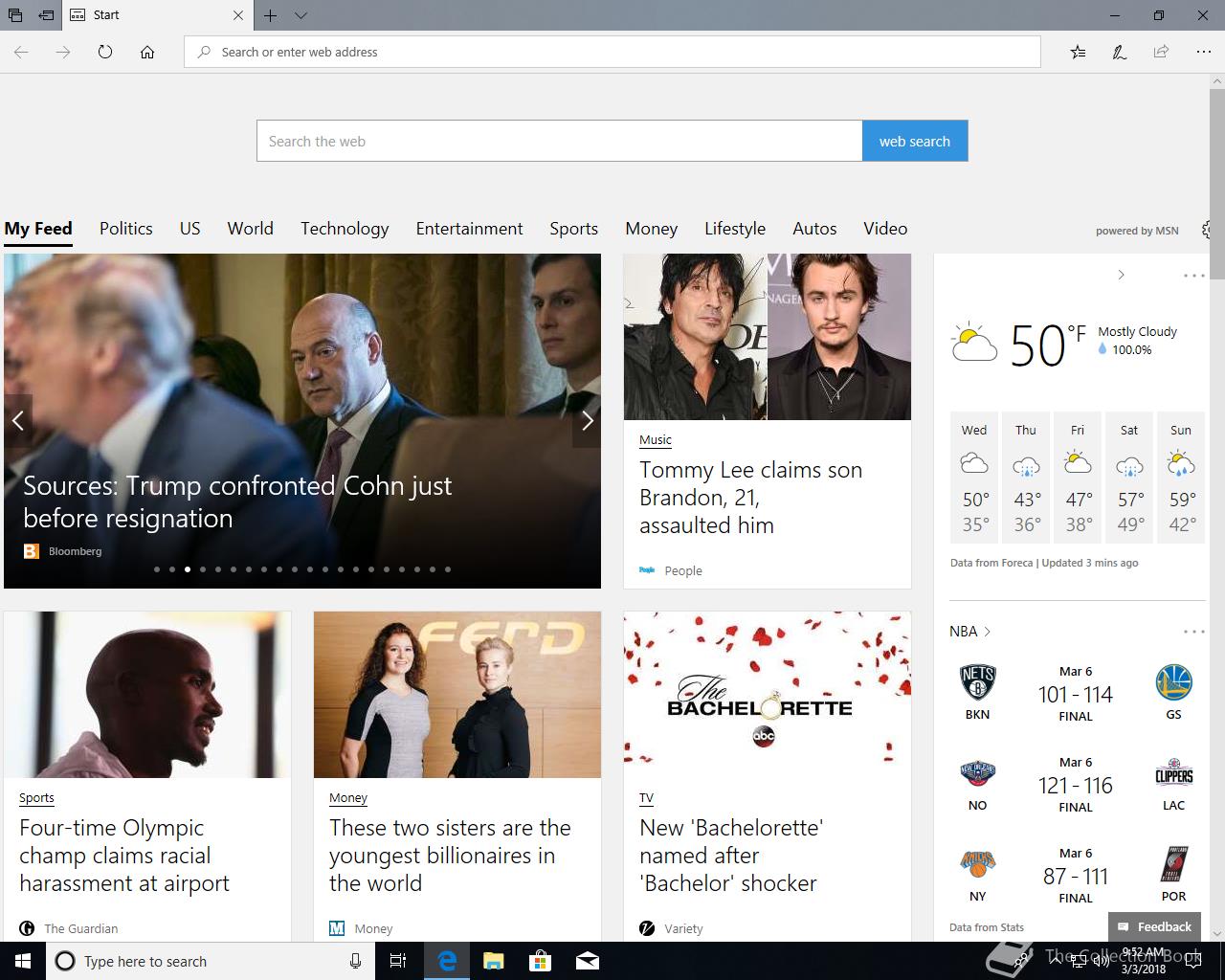Click the Search the web box
This screenshot has width=1225, height=980.
click(560, 141)
